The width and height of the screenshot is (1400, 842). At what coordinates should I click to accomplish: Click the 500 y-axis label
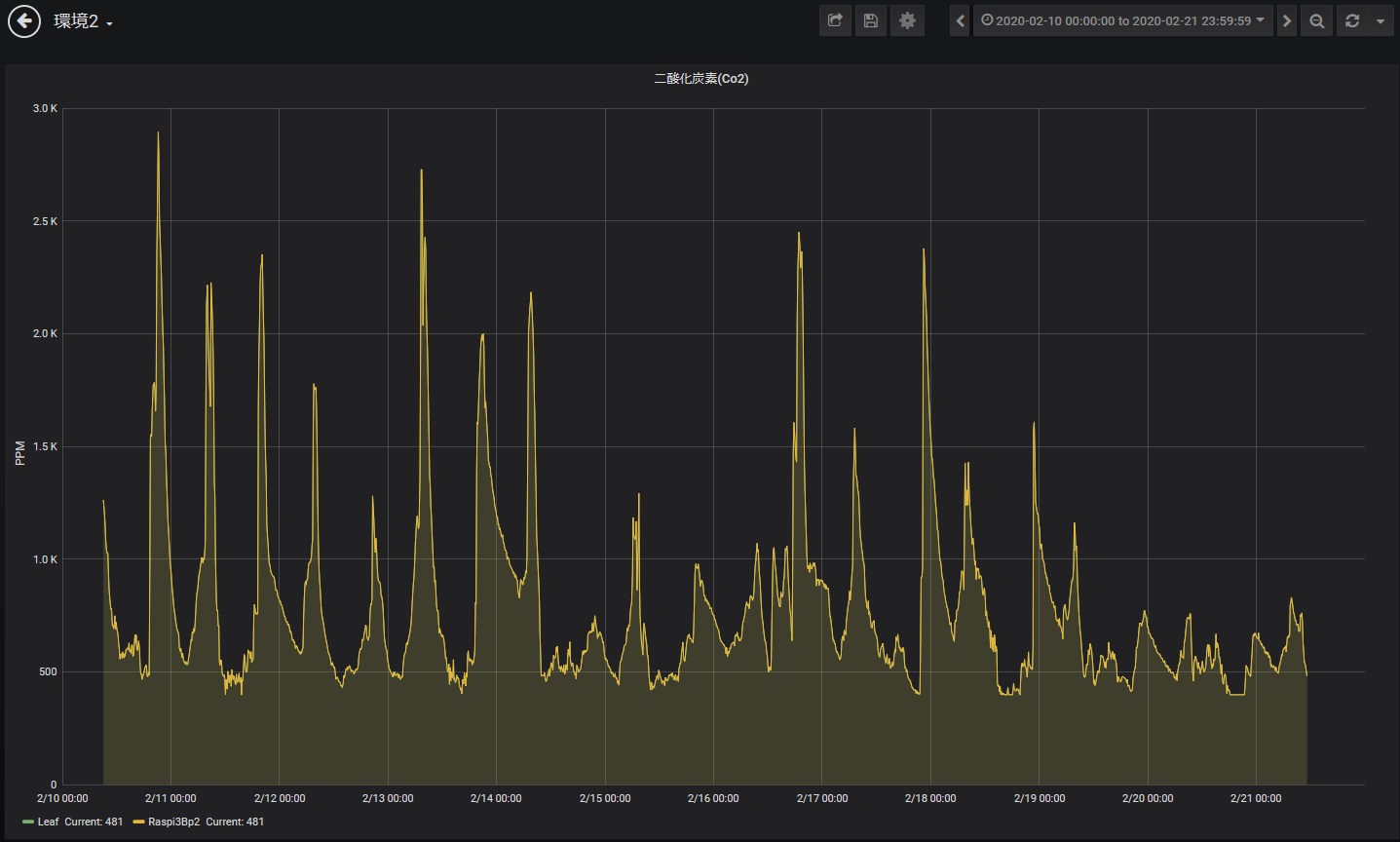tap(48, 671)
